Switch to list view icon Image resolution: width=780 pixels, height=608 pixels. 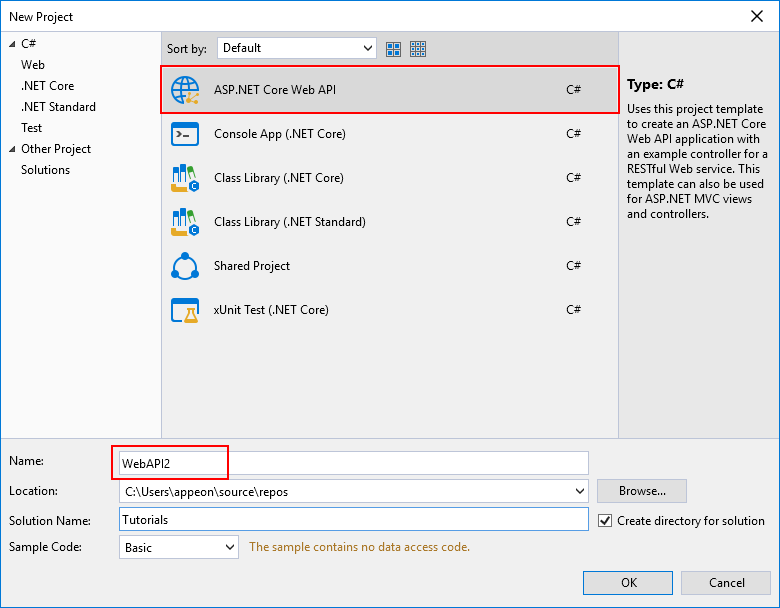point(394,48)
